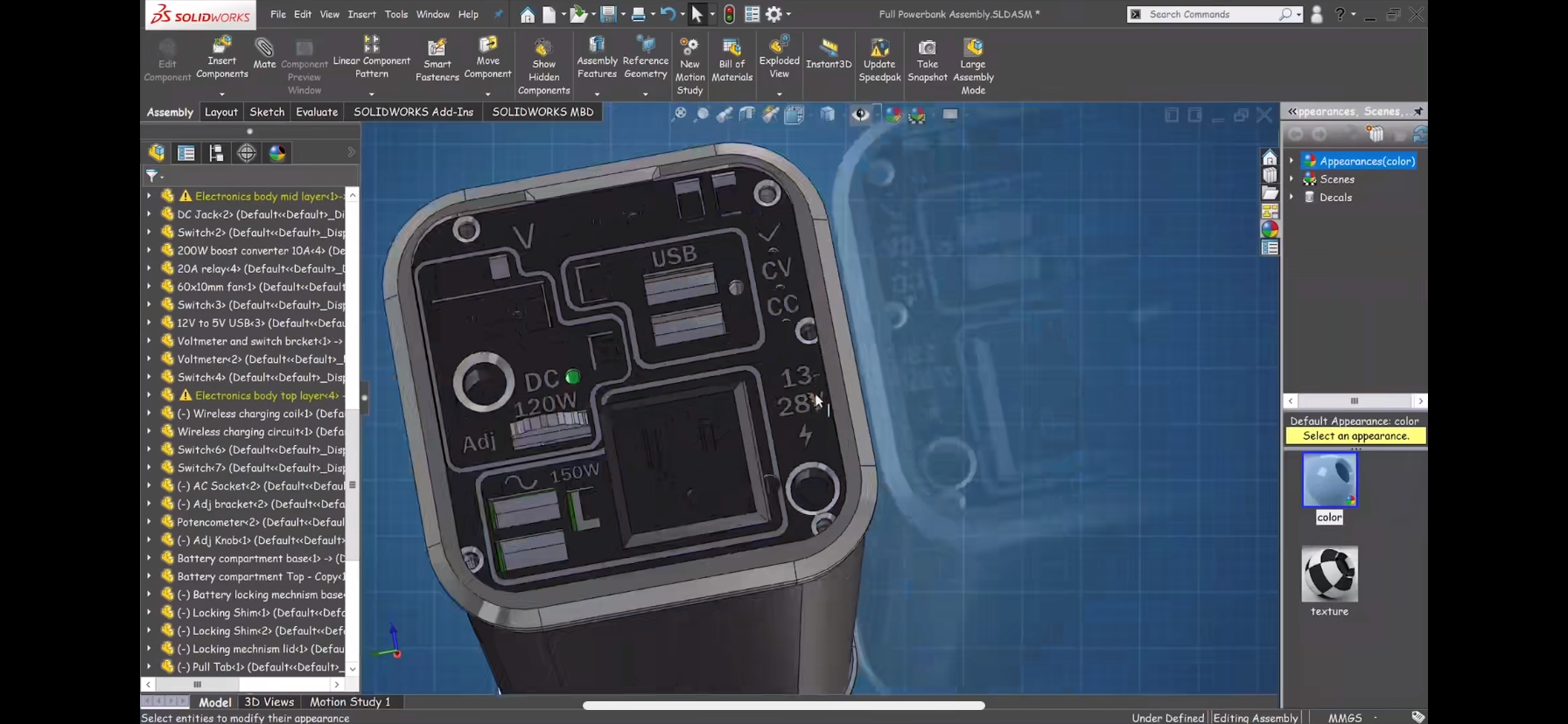The width and height of the screenshot is (1568, 724).
Task: Select the texture appearance thumbnail
Action: click(1329, 574)
